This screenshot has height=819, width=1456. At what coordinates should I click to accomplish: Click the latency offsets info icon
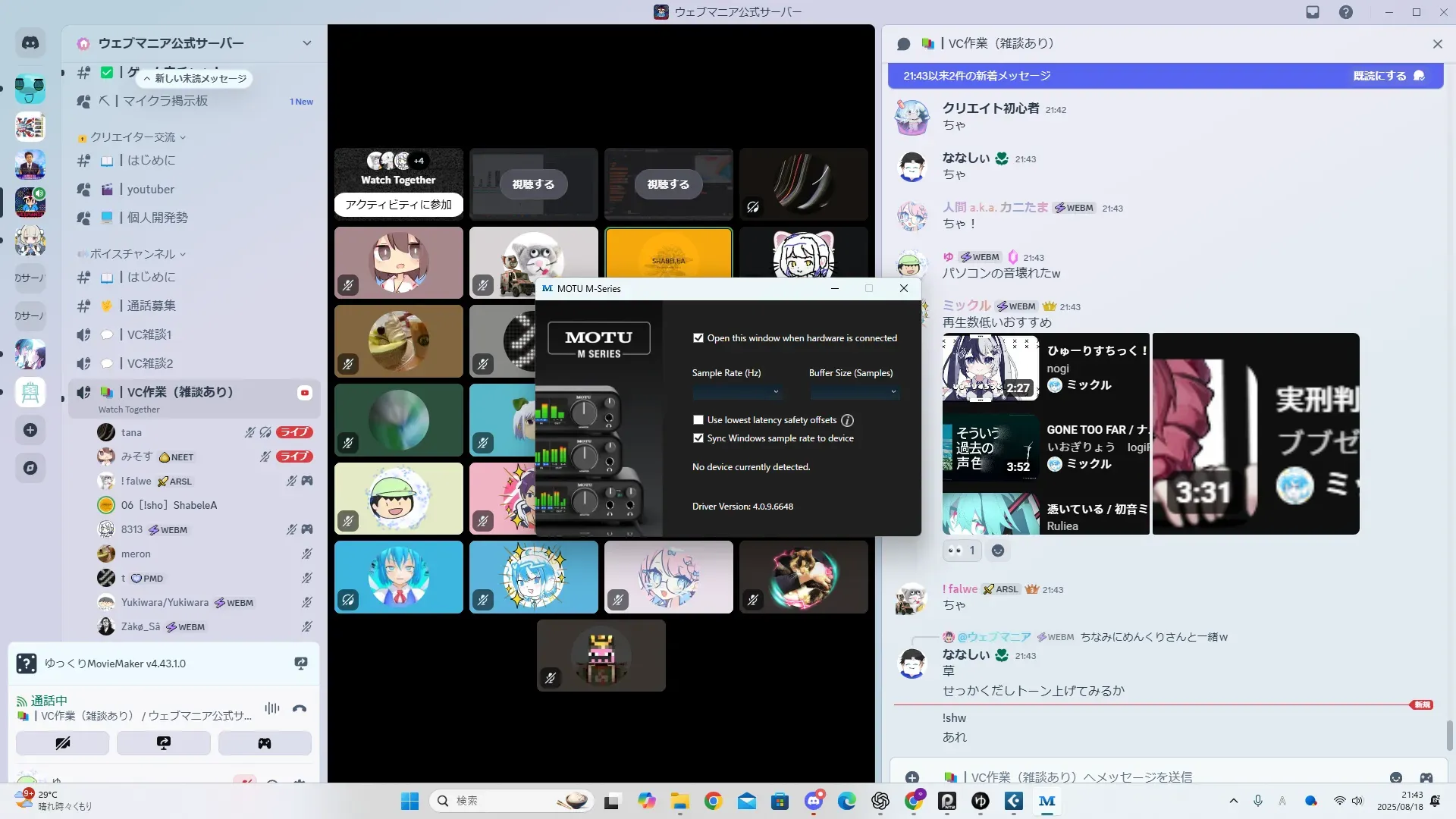[x=847, y=420]
